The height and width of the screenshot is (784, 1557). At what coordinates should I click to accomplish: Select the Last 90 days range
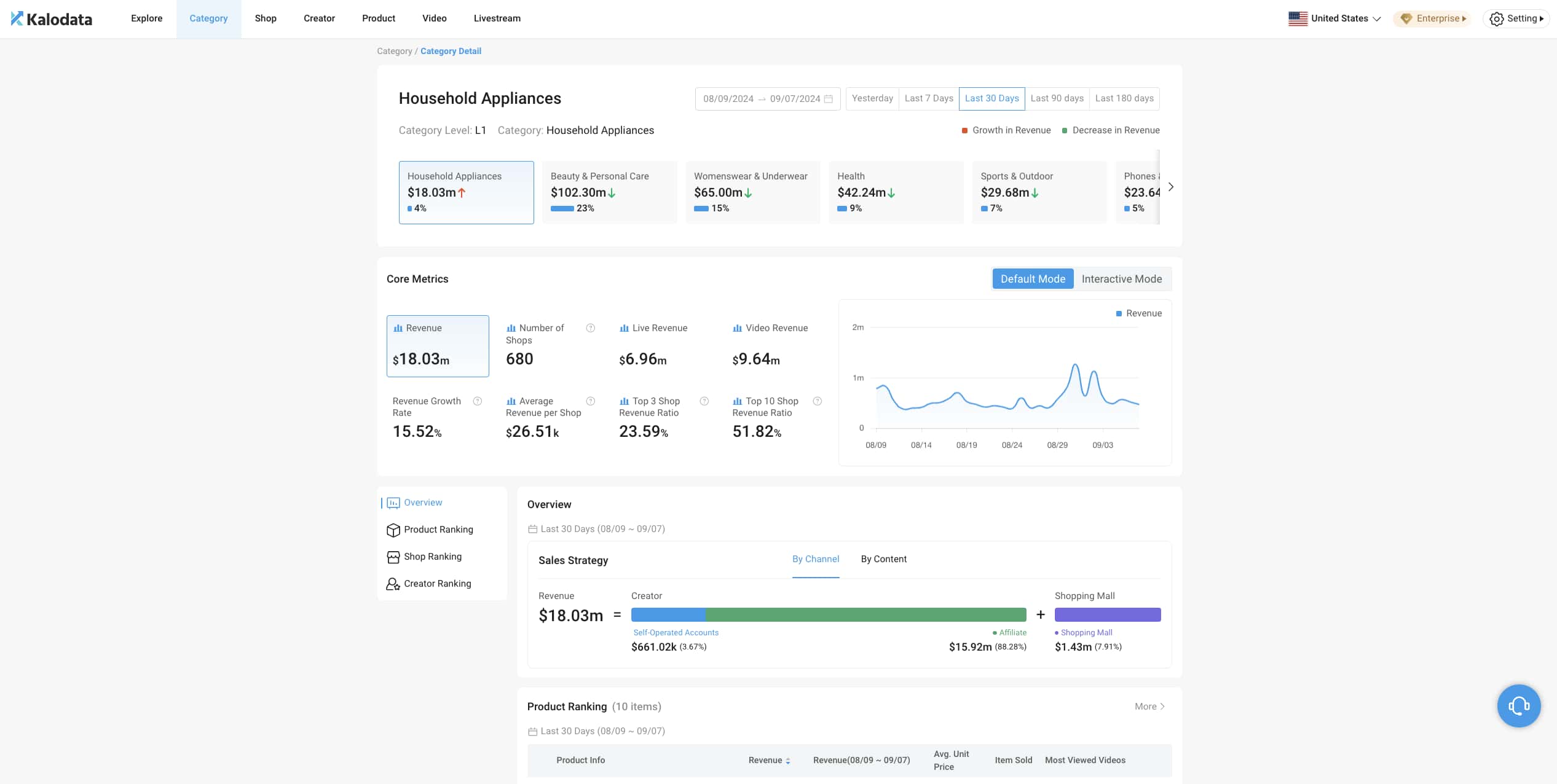[x=1057, y=98]
